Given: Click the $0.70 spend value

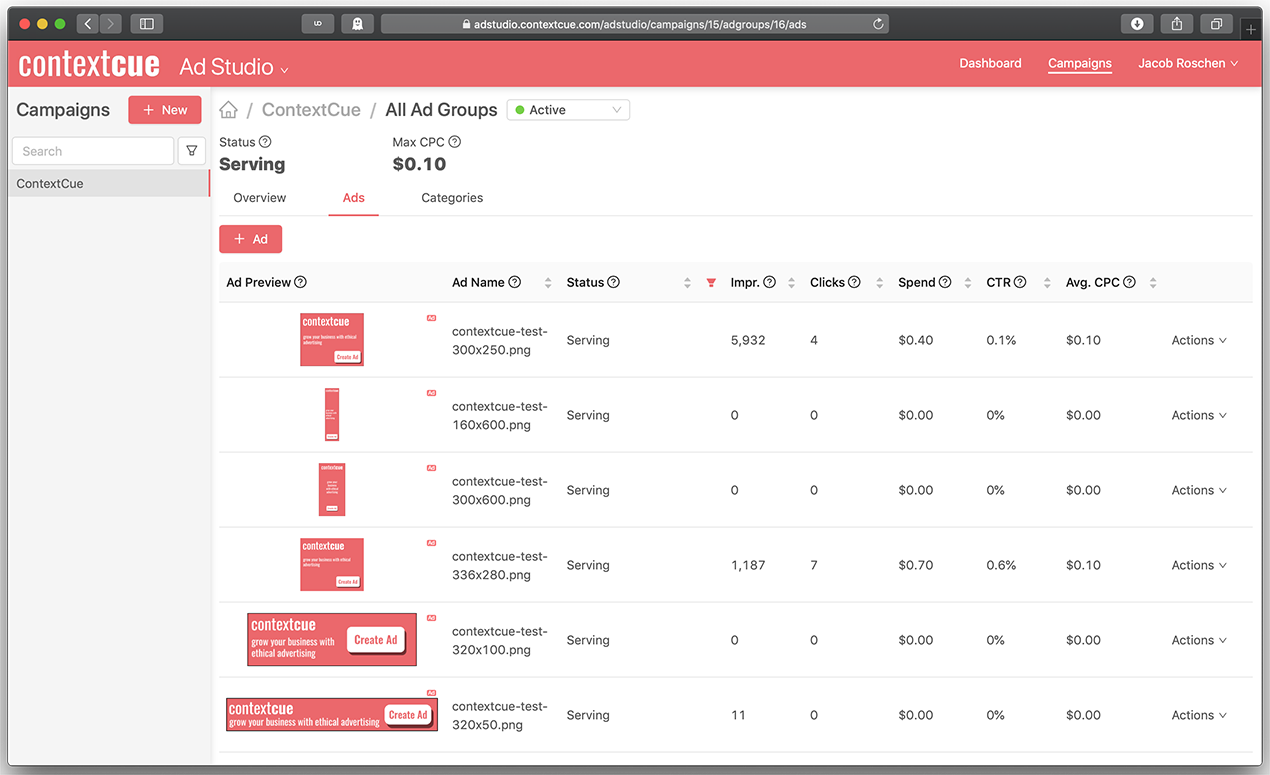Looking at the screenshot, I should [916, 565].
